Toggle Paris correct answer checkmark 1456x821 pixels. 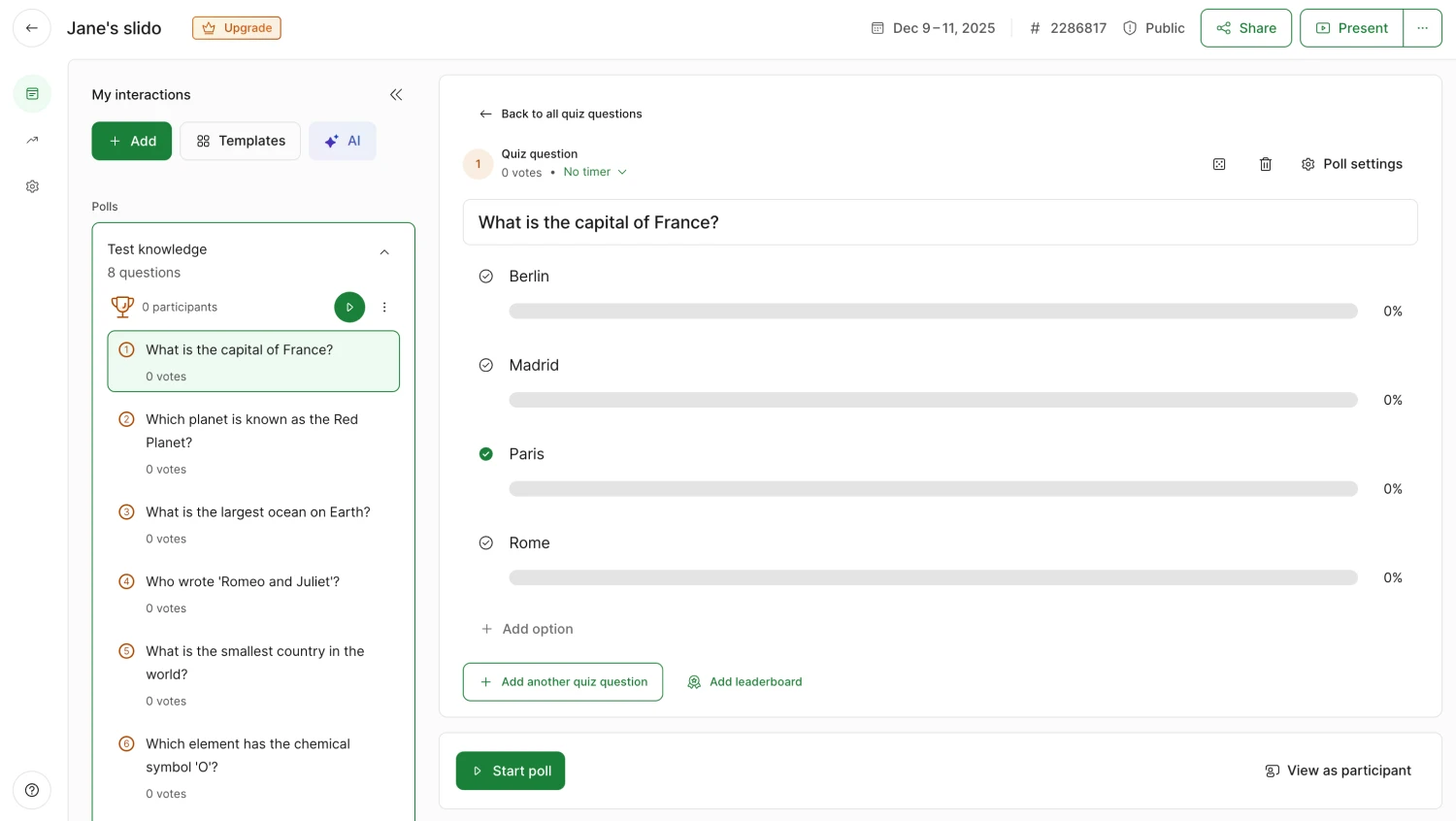pos(486,454)
